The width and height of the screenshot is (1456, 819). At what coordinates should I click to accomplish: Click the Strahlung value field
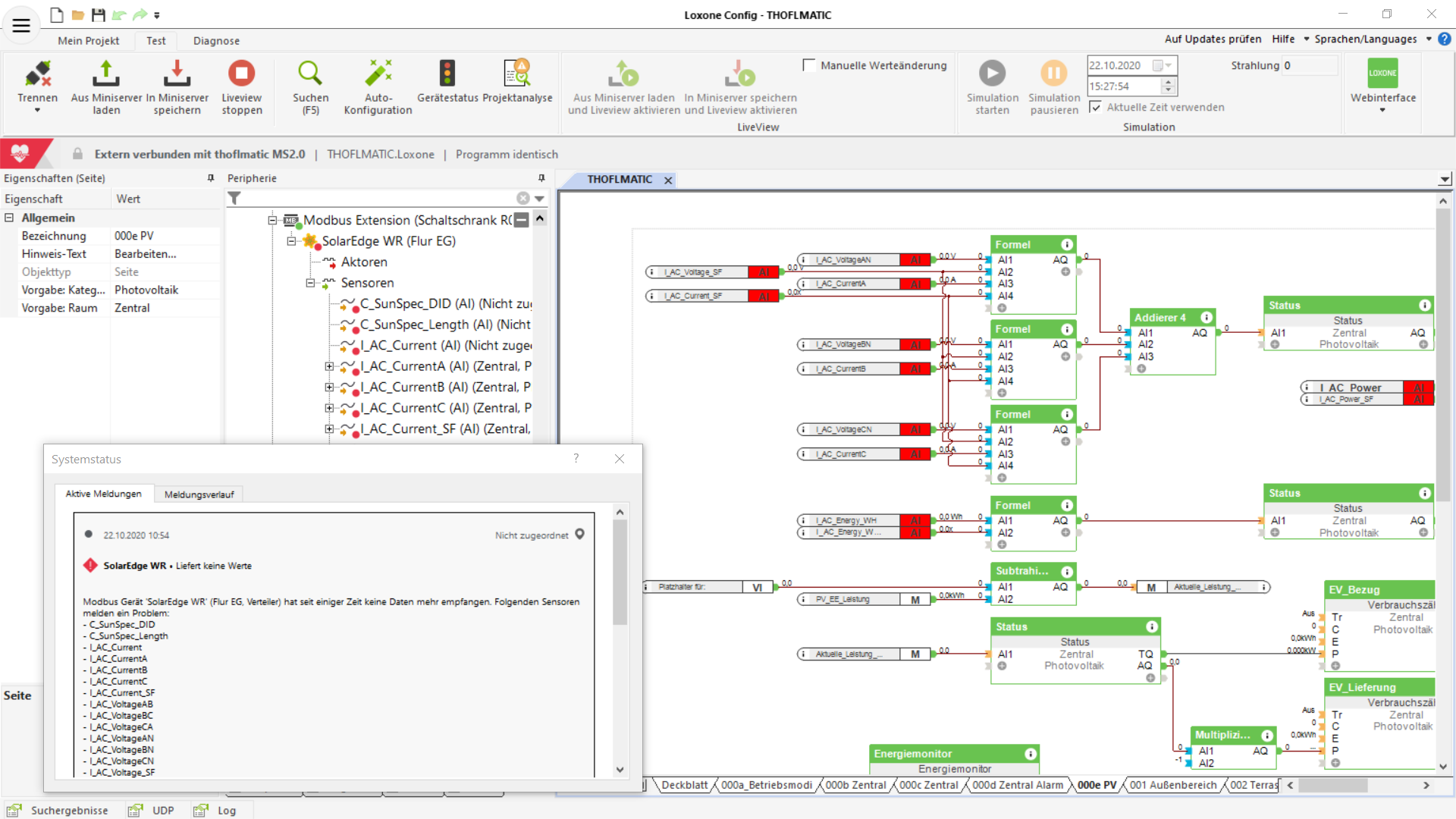[1309, 66]
